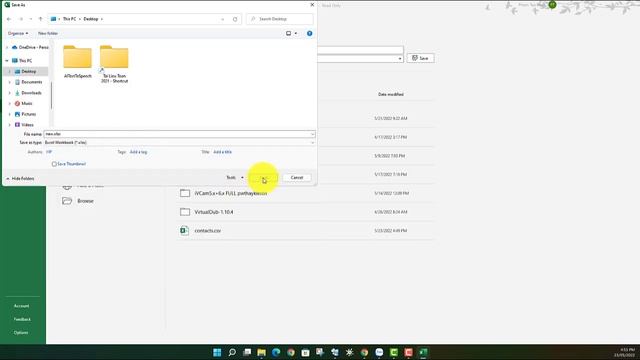Select the Tai Lieu Toan 2021 shortcut folder

click(114, 64)
